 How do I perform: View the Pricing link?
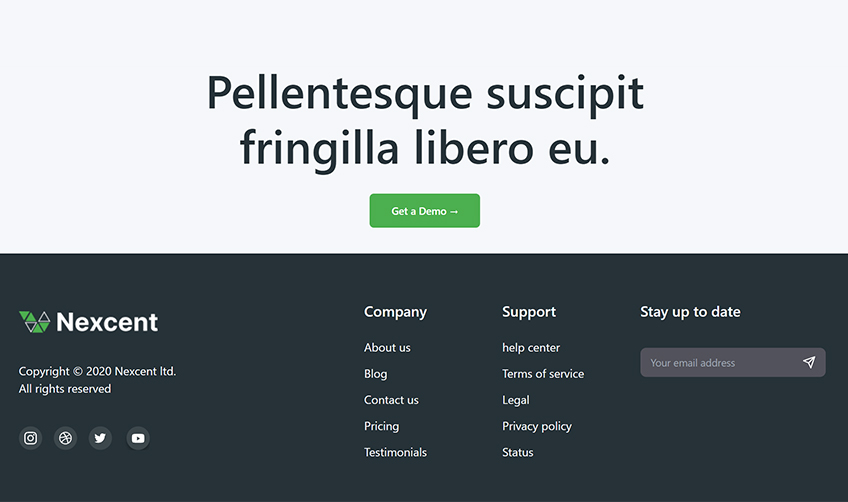pos(381,426)
